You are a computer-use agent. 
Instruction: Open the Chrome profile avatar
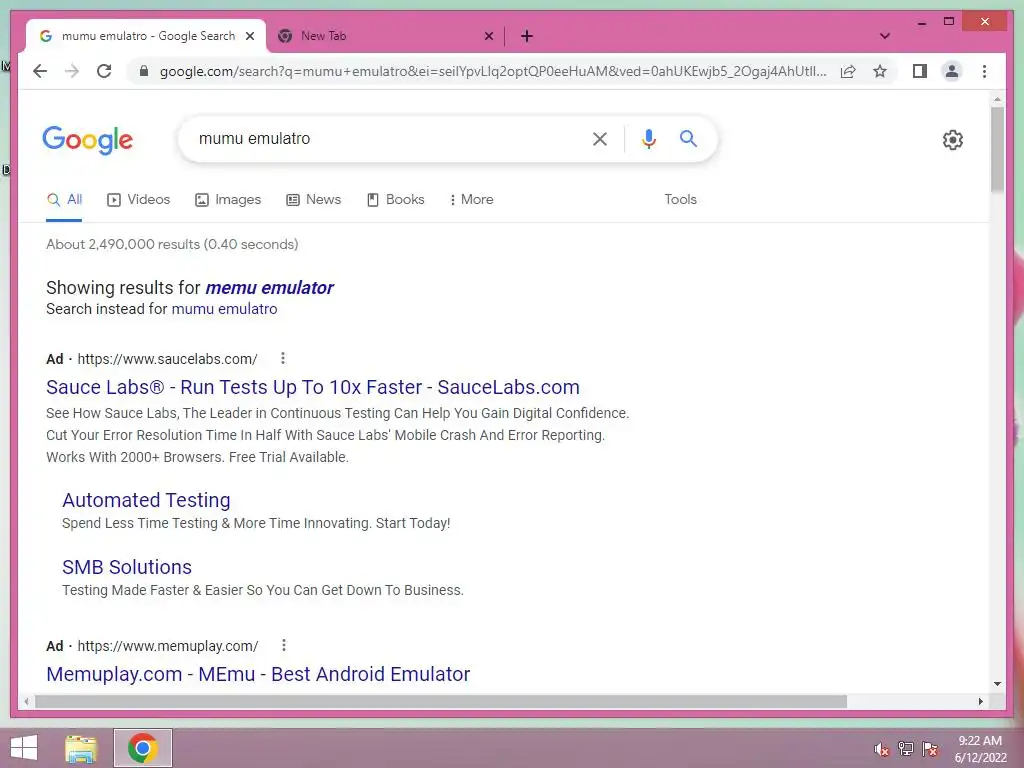tap(952, 71)
